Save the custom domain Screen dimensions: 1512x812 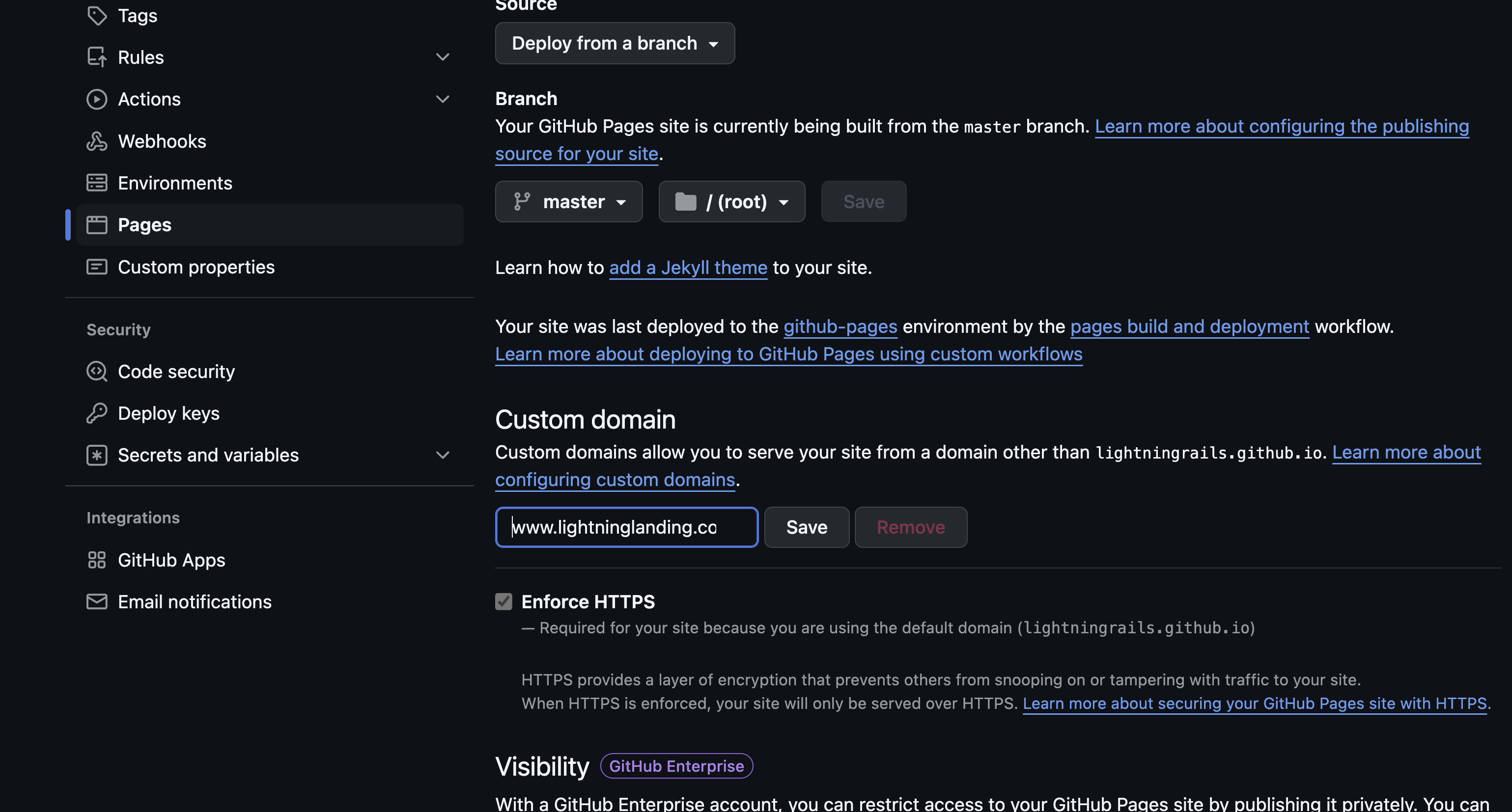tap(807, 527)
